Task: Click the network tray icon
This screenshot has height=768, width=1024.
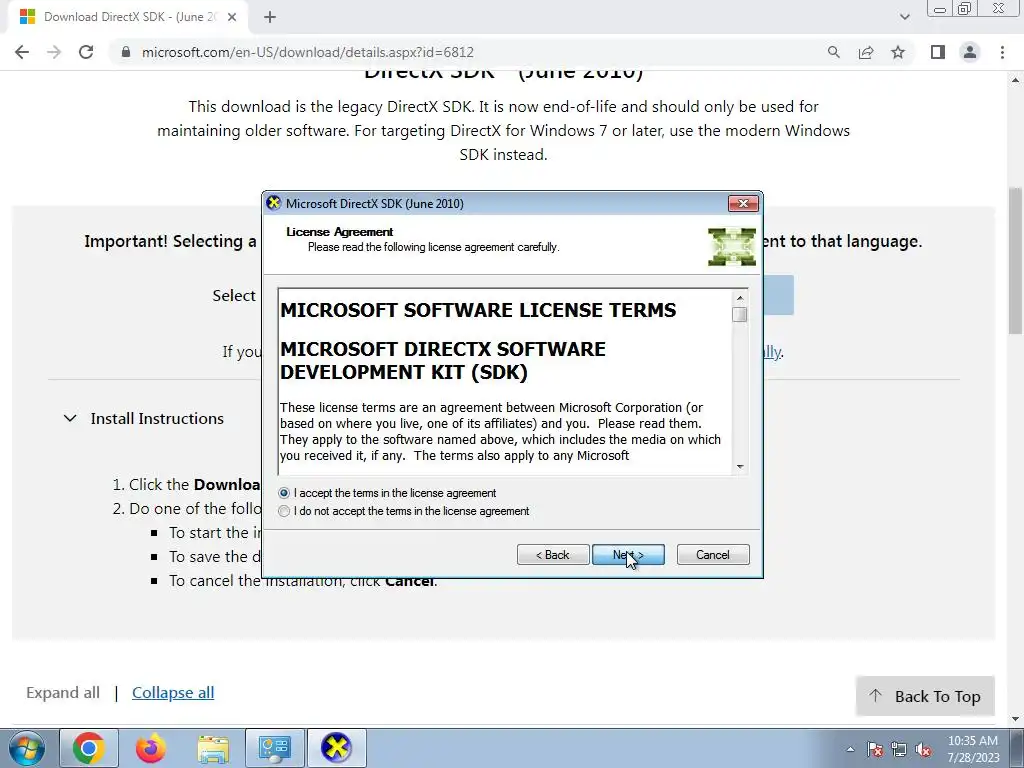Action: pos(899,749)
